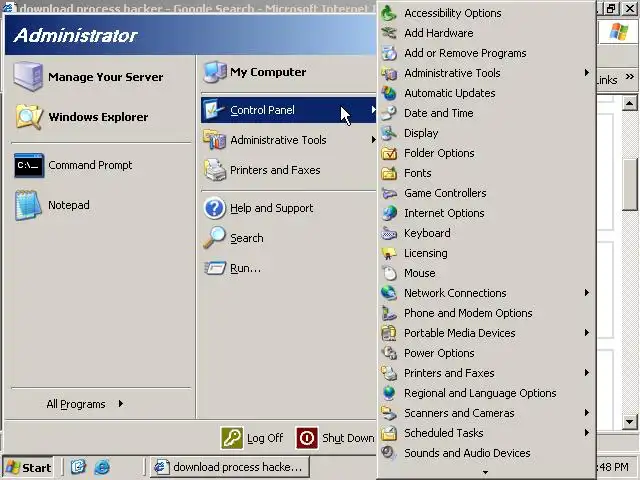Click the Start button
Image resolution: width=640 pixels, height=480 pixels.
tap(28, 467)
